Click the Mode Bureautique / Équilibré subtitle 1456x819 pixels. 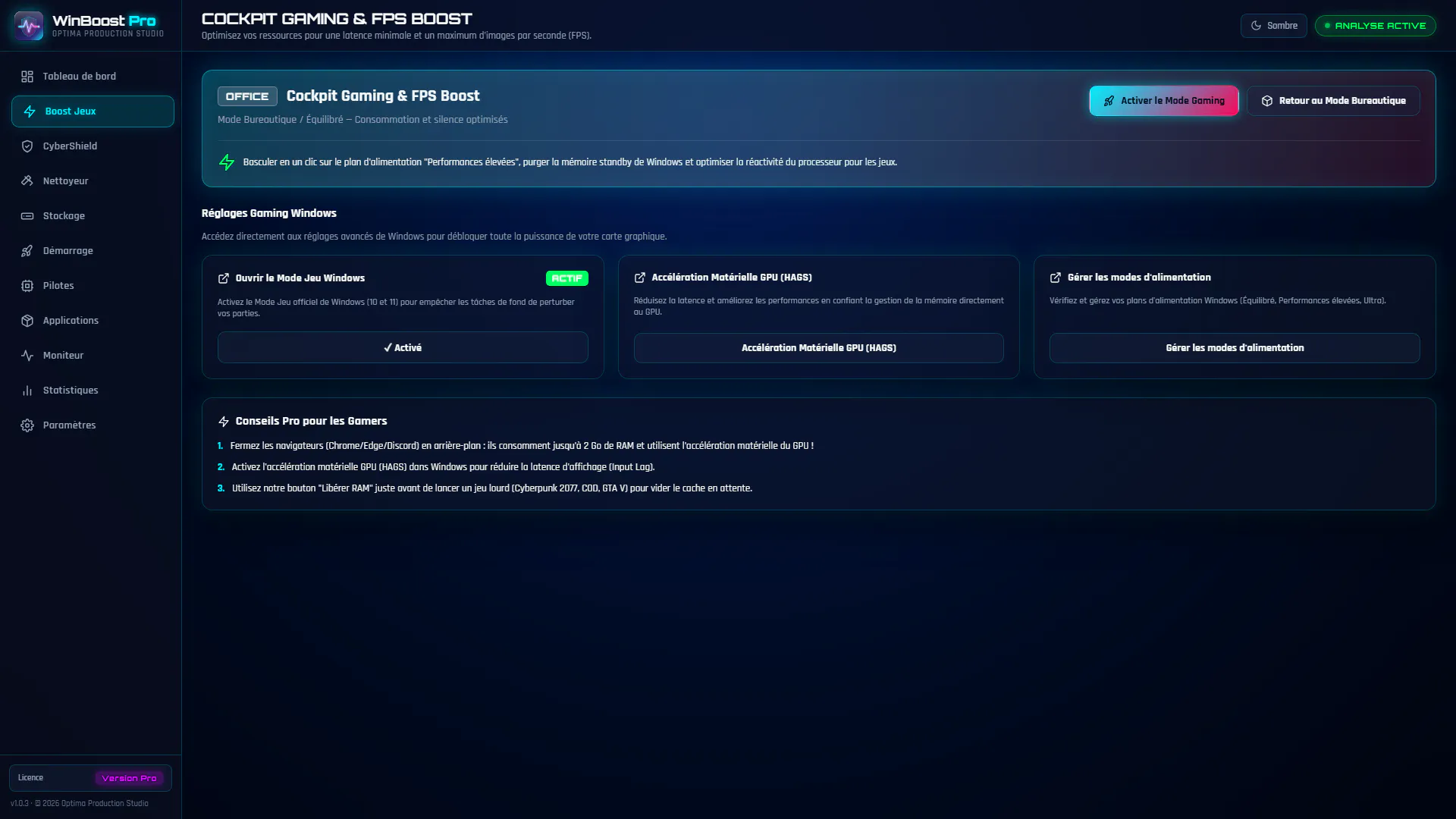click(362, 120)
